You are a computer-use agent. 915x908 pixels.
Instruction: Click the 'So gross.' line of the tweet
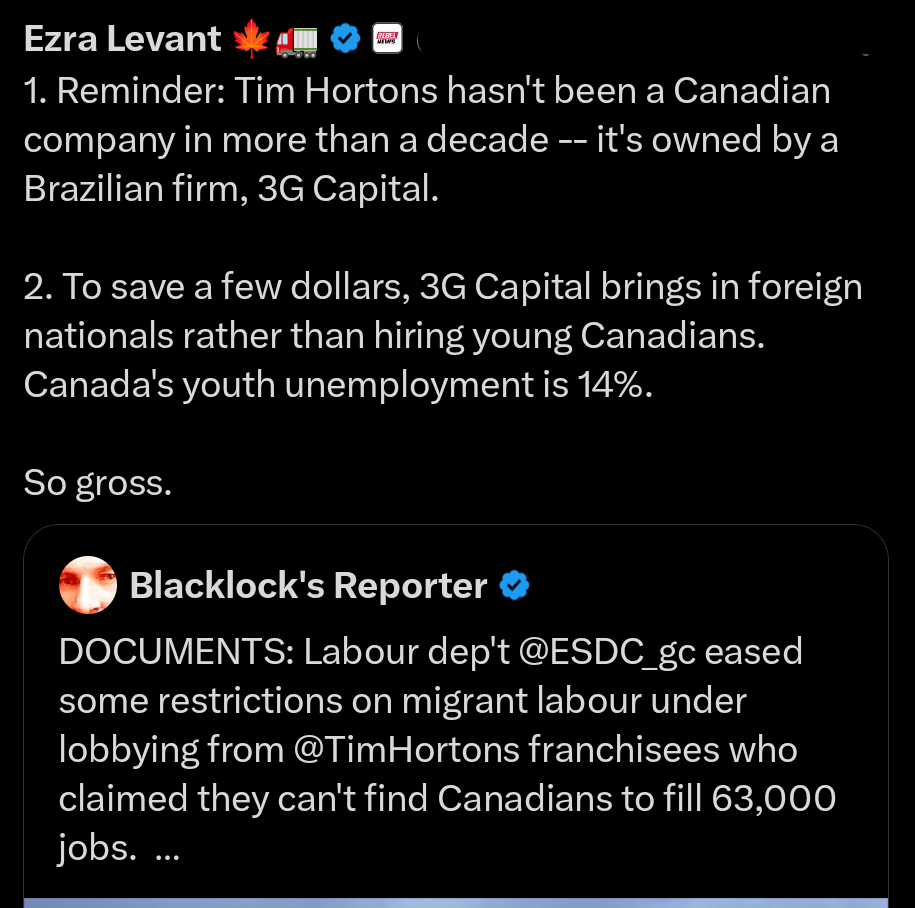coord(97,483)
